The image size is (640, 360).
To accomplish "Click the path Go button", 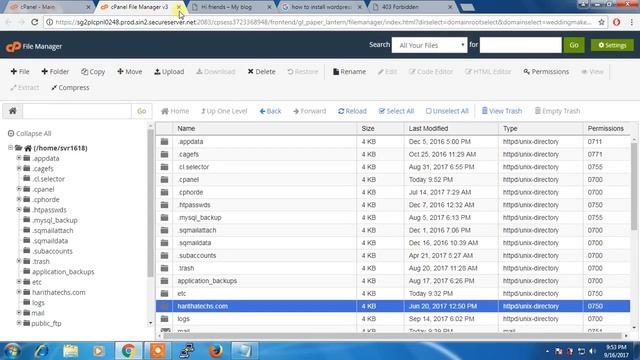I will [x=142, y=111].
